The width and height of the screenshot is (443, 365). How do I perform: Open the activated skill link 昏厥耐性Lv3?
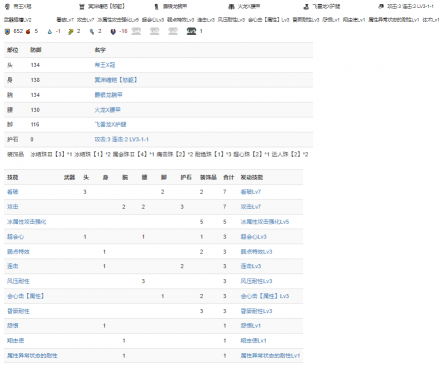coord(257,311)
